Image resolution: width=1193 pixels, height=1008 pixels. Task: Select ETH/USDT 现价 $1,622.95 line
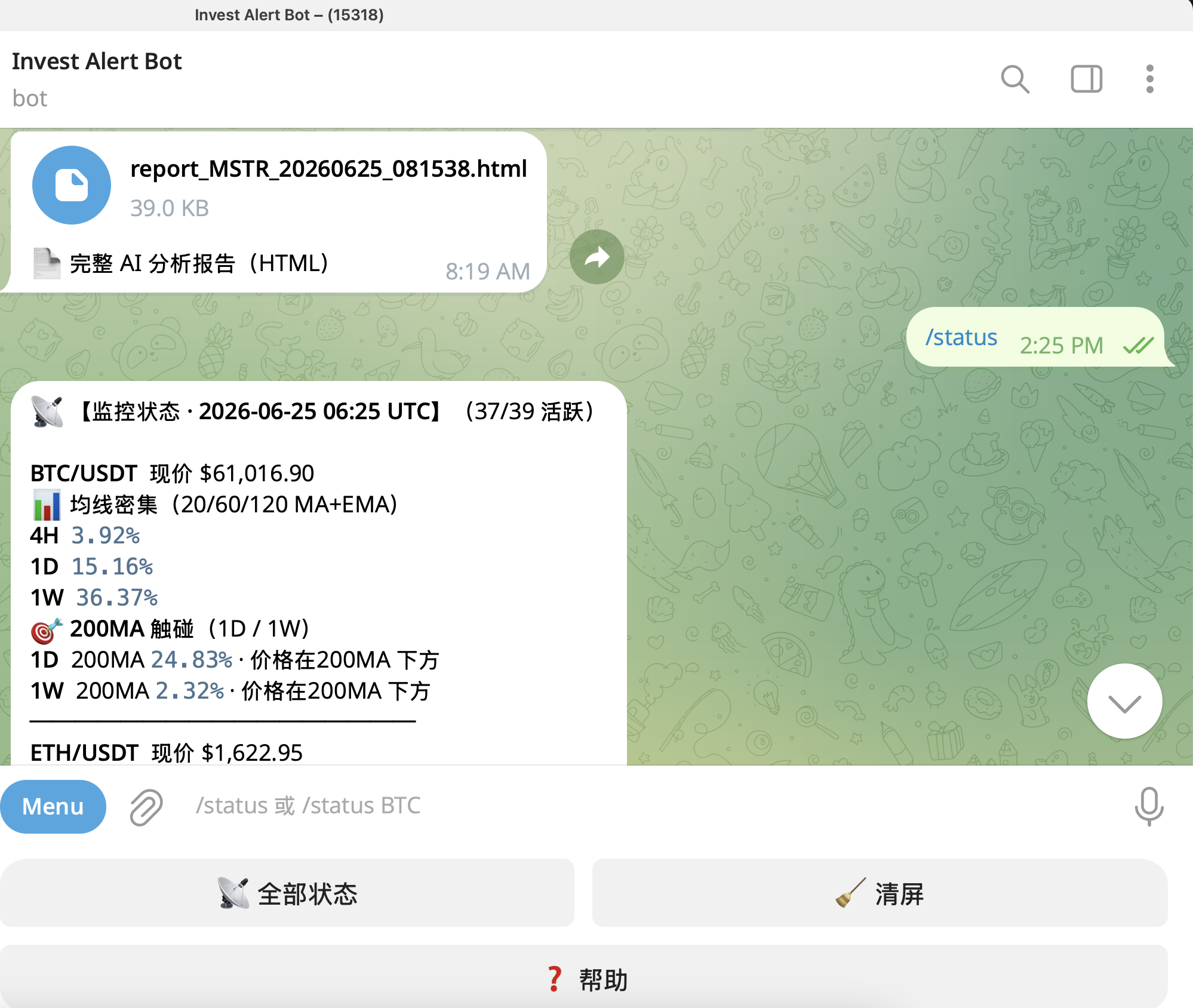(167, 752)
